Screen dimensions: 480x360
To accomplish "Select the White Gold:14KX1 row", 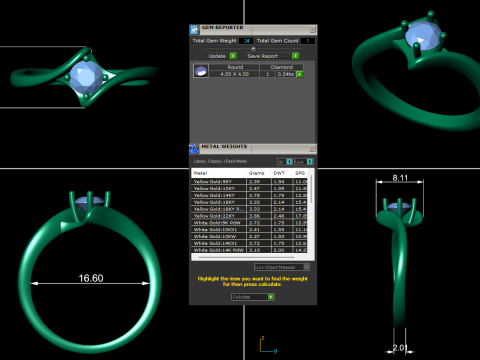I will point(249,243).
